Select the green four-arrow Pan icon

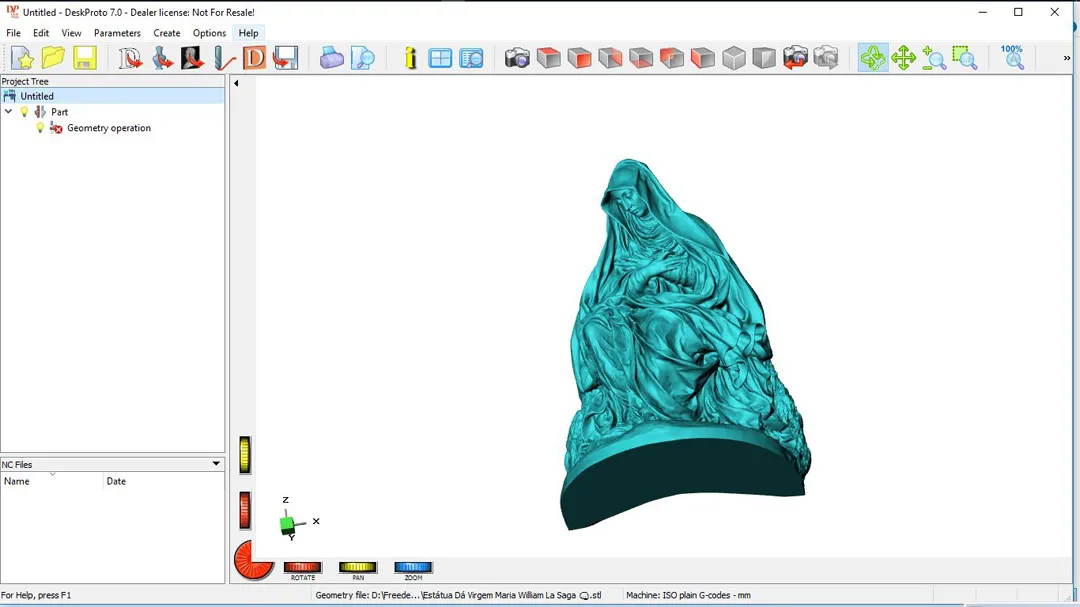pyautogui.click(x=904, y=59)
